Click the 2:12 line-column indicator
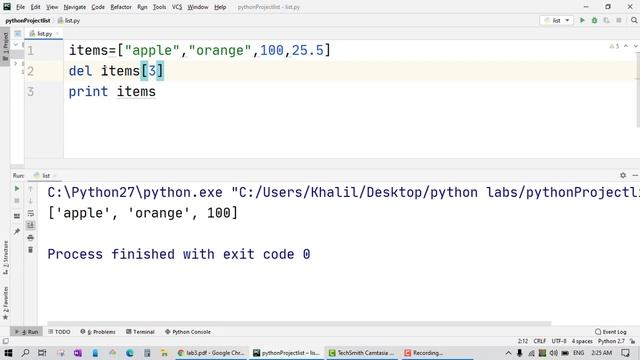Viewport: 640px width, 360px height. (x=523, y=341)
